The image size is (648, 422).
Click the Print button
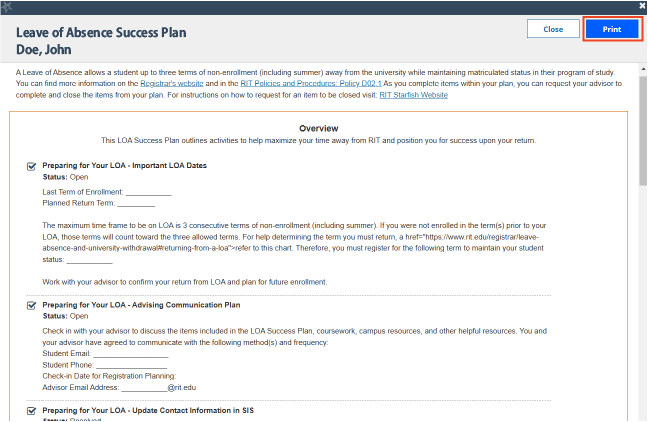tap(612, 29)
